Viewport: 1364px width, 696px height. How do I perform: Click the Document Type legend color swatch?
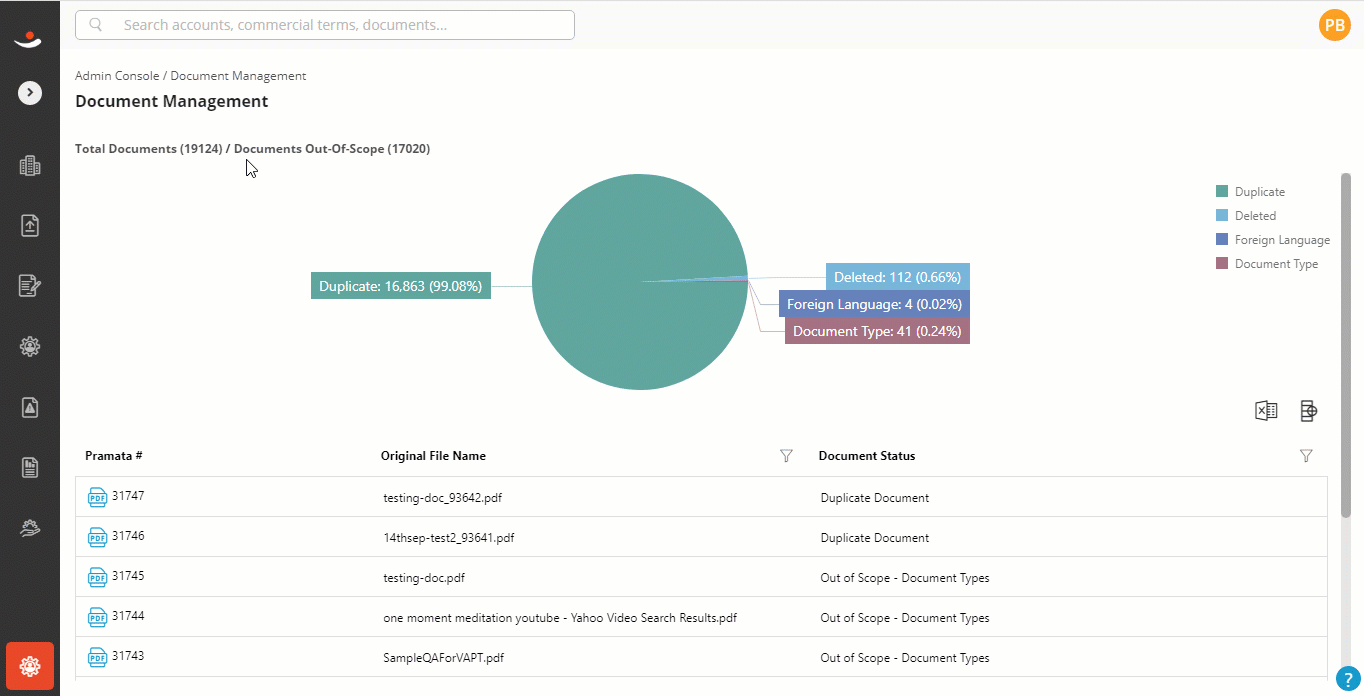[x=1221, y=264]
